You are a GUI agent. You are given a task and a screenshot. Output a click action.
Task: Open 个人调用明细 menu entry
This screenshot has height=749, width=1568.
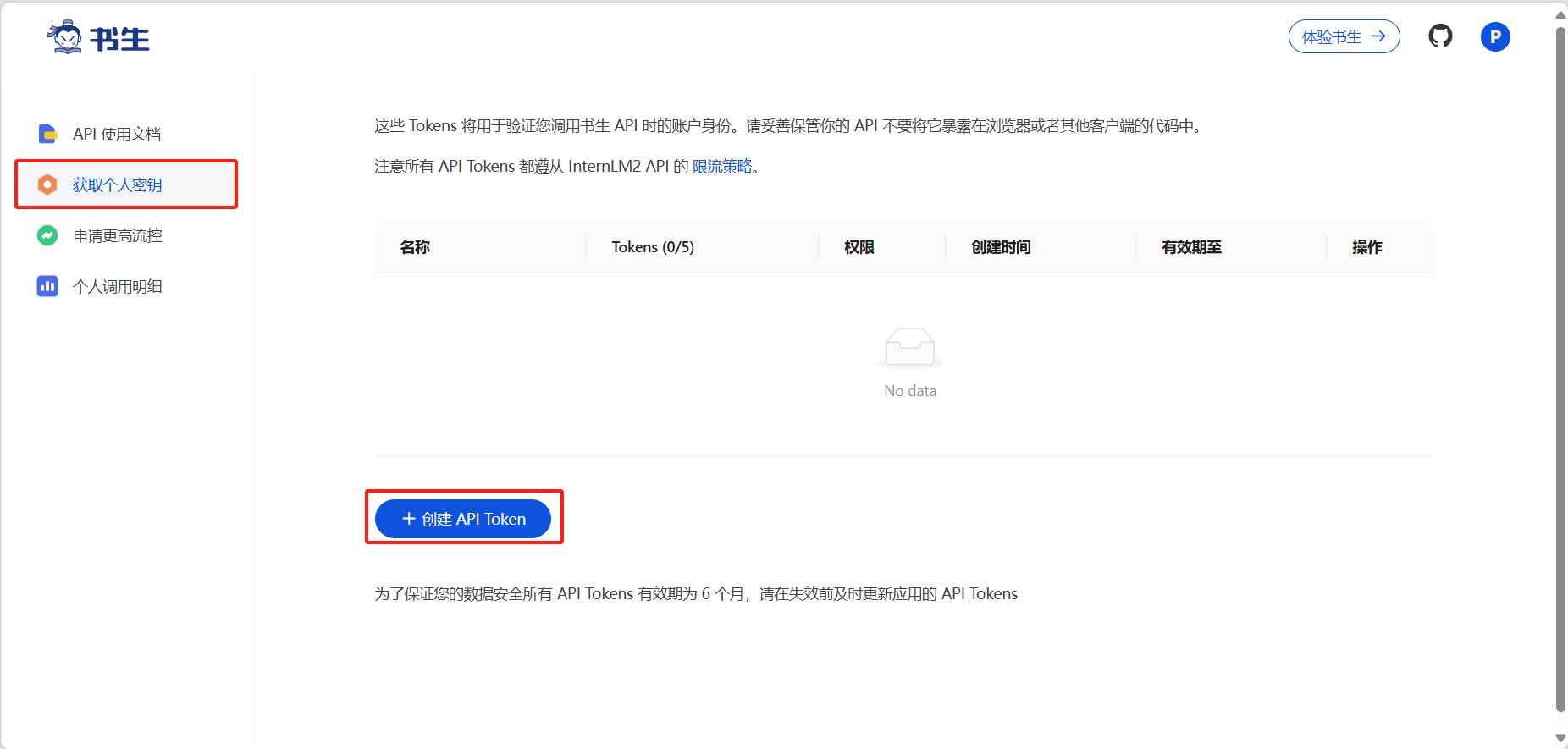[x=126, y=286]
